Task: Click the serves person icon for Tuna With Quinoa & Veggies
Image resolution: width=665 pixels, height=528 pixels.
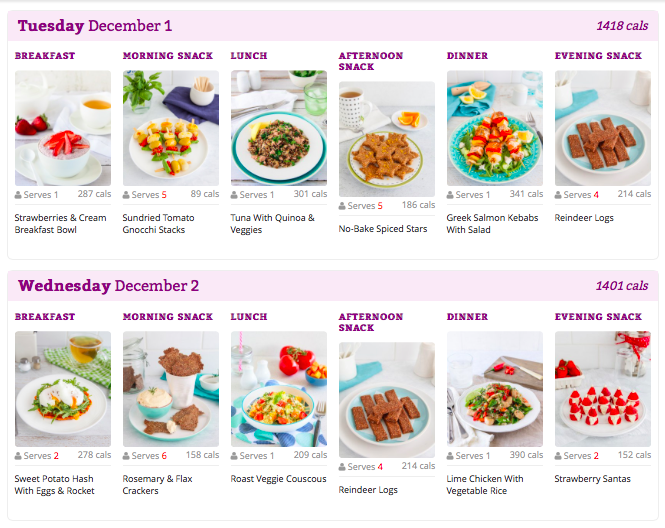Action: (x=235, y=195)
